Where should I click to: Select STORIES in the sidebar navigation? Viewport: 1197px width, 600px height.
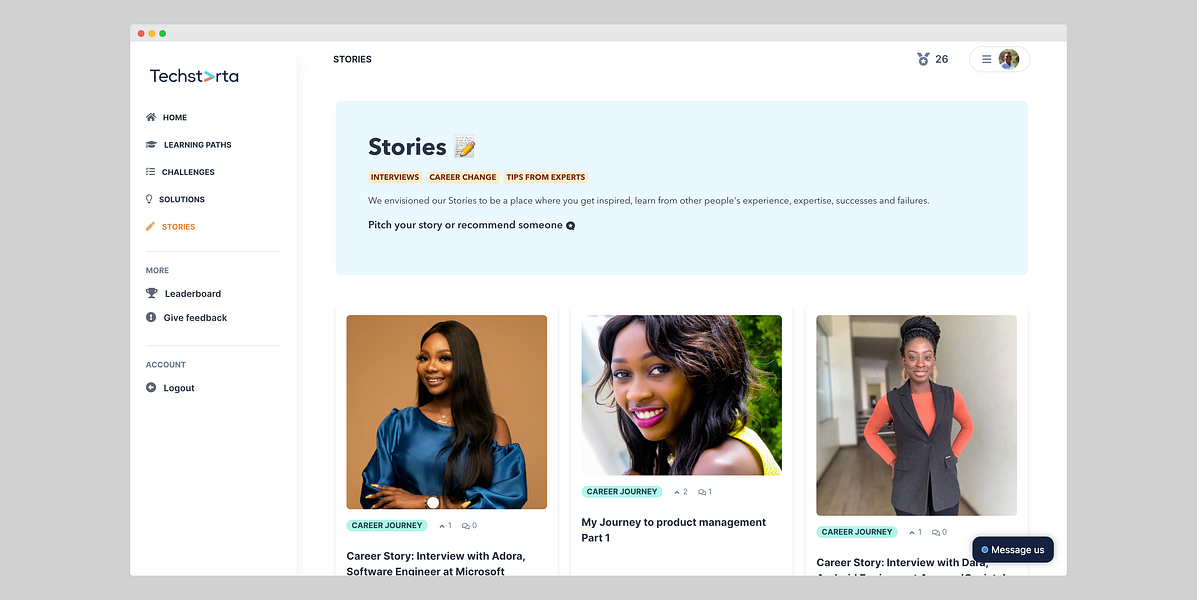pyautogui.click(x=178, y=226)
